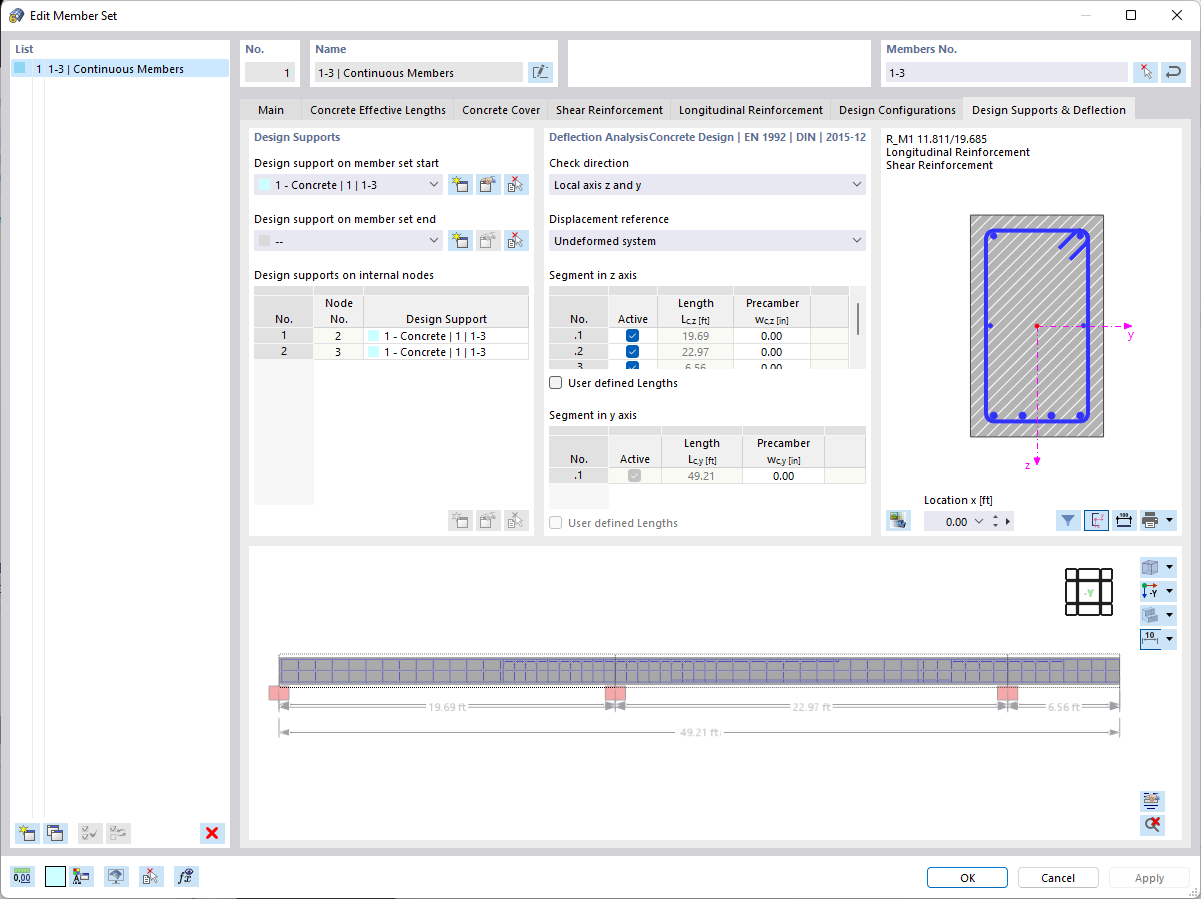The width and height of the screenshot is (1201, 899).
Task: Open the Check direction dropdown
Action: point(857,185)
